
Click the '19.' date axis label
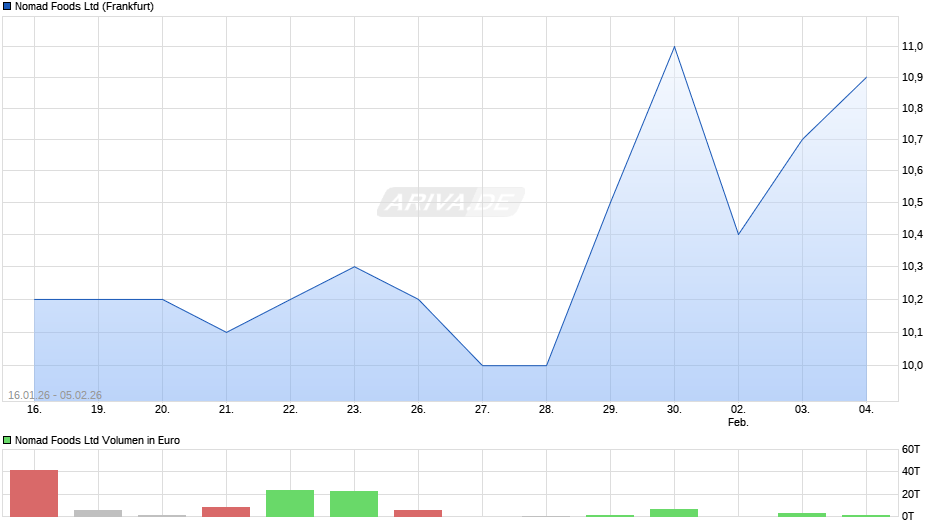(x=98, y=410)
